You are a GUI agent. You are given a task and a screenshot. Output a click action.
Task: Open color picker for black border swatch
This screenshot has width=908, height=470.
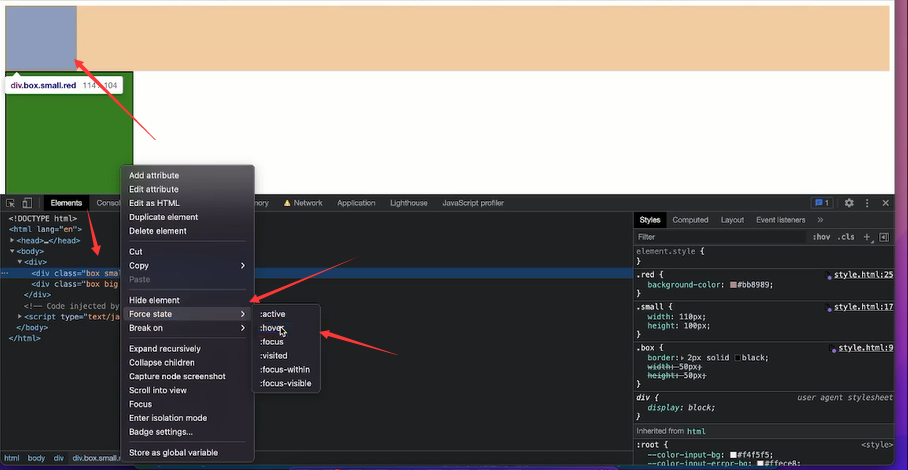(x=737, y=358)
